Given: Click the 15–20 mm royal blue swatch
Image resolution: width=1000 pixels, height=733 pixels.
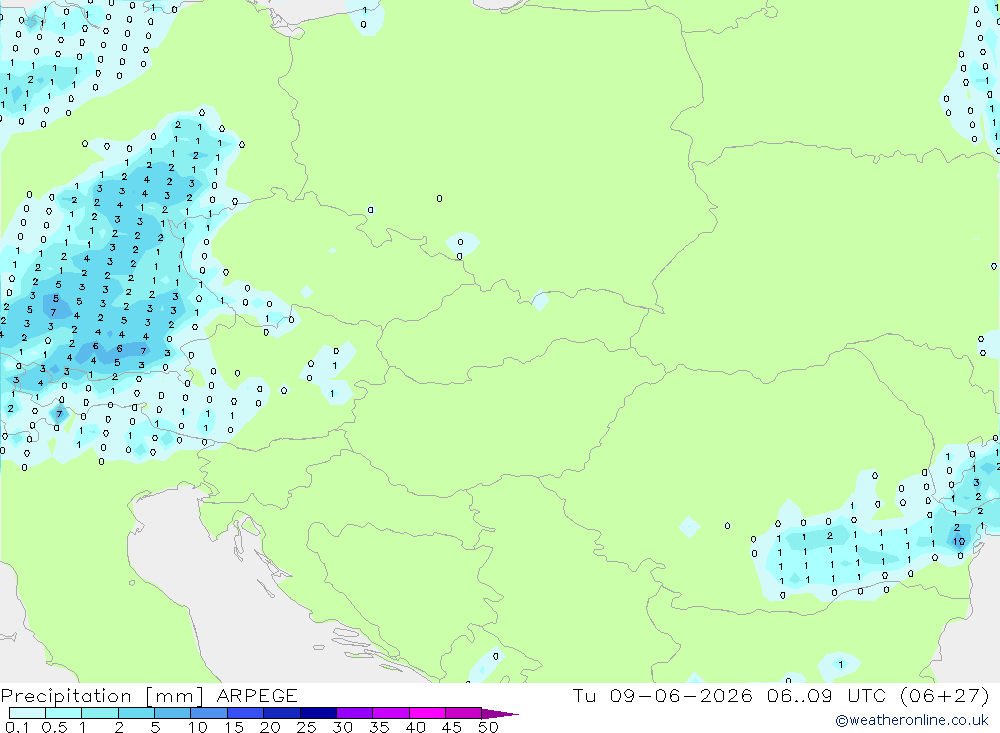Looking at the screenshot, I should (x=245, y=713).
